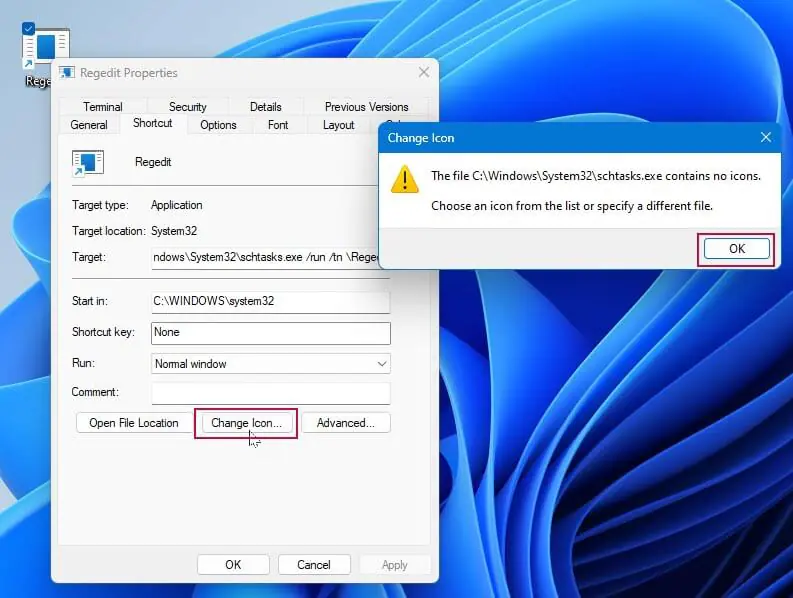
Task: Close the Regedit Properties window
Action: tap(424, 72)
